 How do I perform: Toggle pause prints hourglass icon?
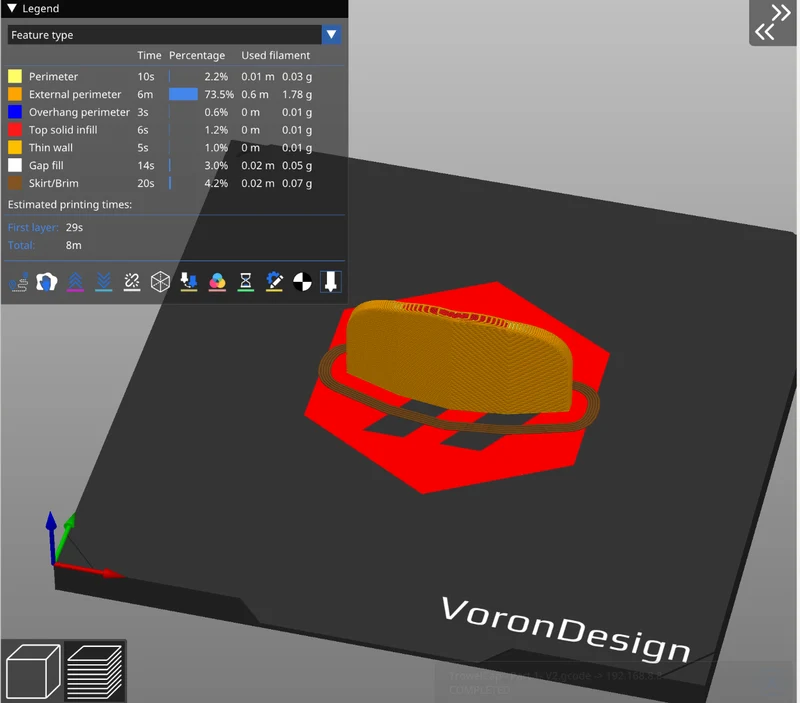click(x=246, y=282)
